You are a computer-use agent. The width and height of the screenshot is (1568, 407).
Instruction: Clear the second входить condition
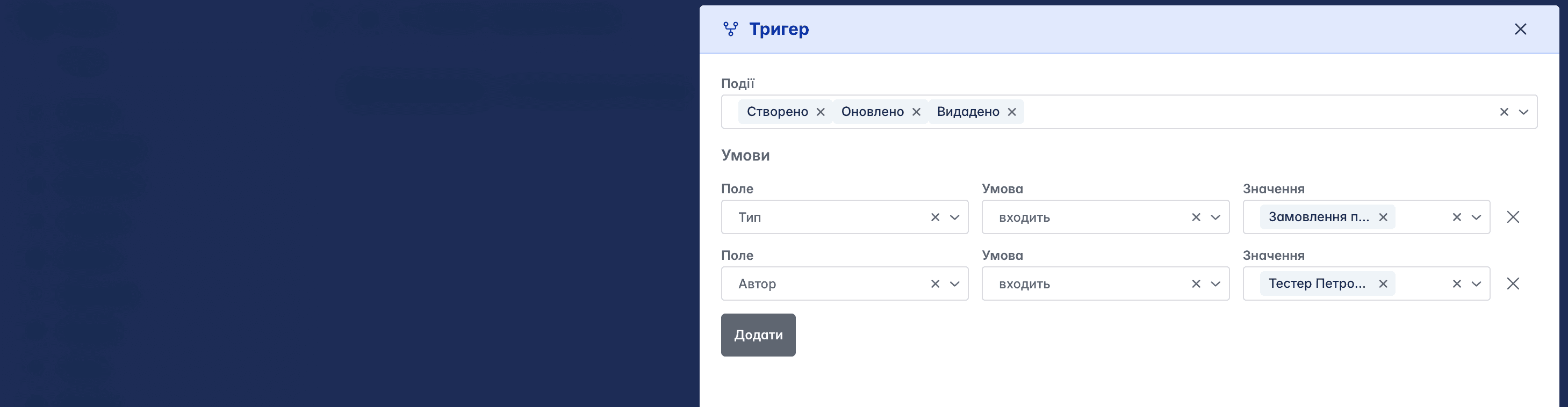tap(1196, 284)
